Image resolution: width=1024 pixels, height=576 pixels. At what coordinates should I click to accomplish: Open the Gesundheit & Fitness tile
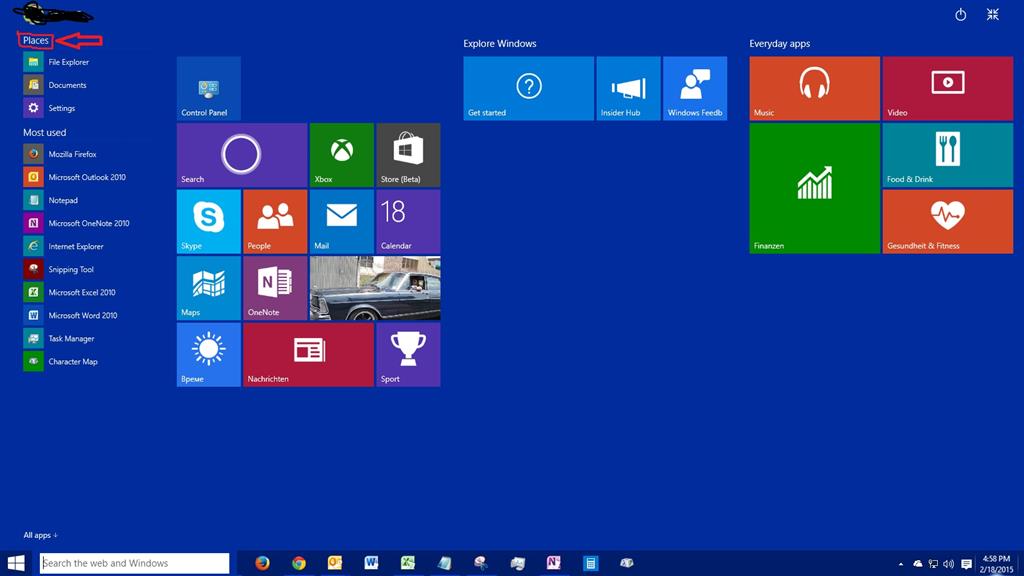[x=948, y=222]
